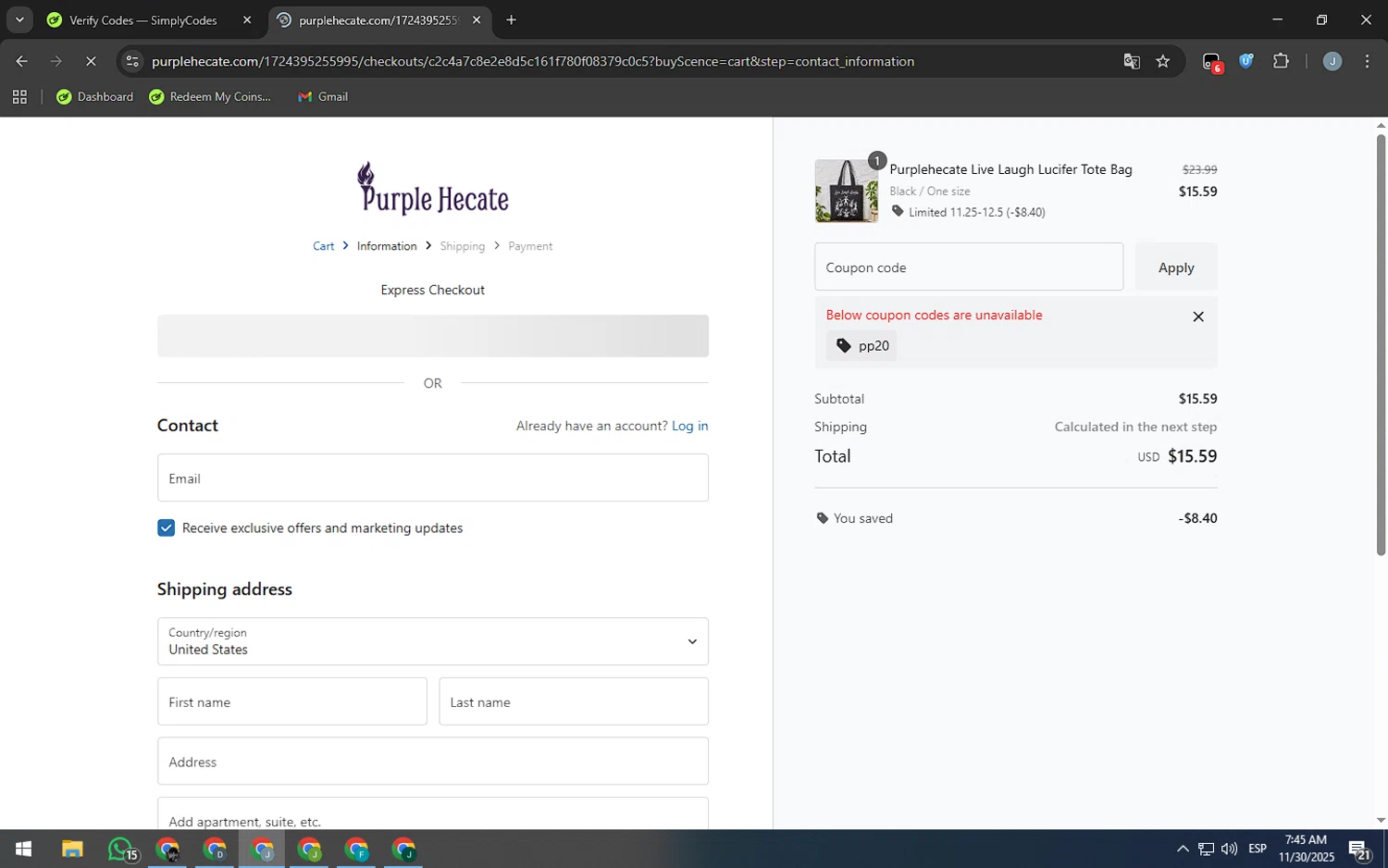Open the volume tray icon
This screenshot has height=868, width=1388.
tap(1229, 849)
